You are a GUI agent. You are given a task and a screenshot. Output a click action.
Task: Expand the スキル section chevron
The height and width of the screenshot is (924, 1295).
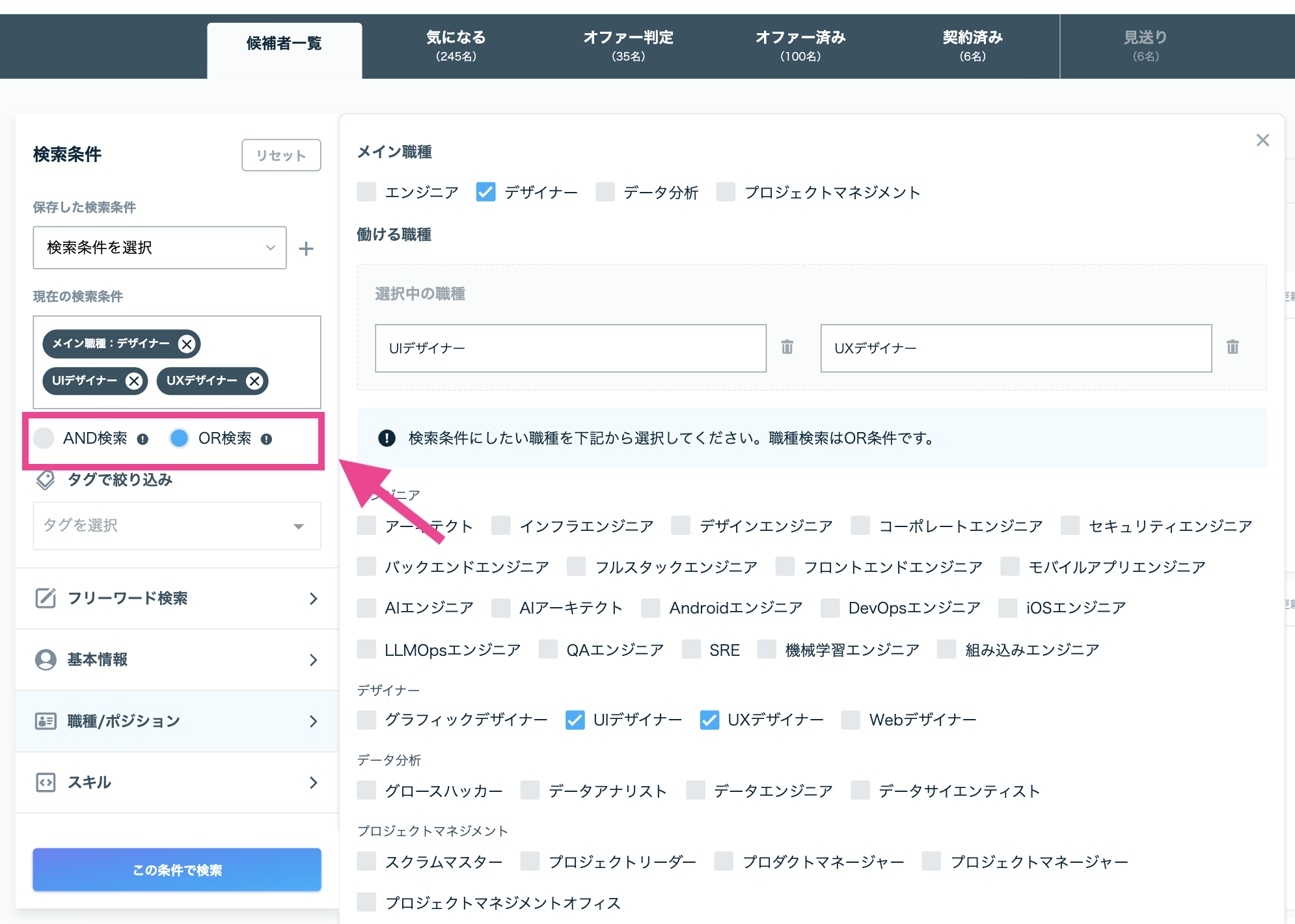[x=314, y=782]
